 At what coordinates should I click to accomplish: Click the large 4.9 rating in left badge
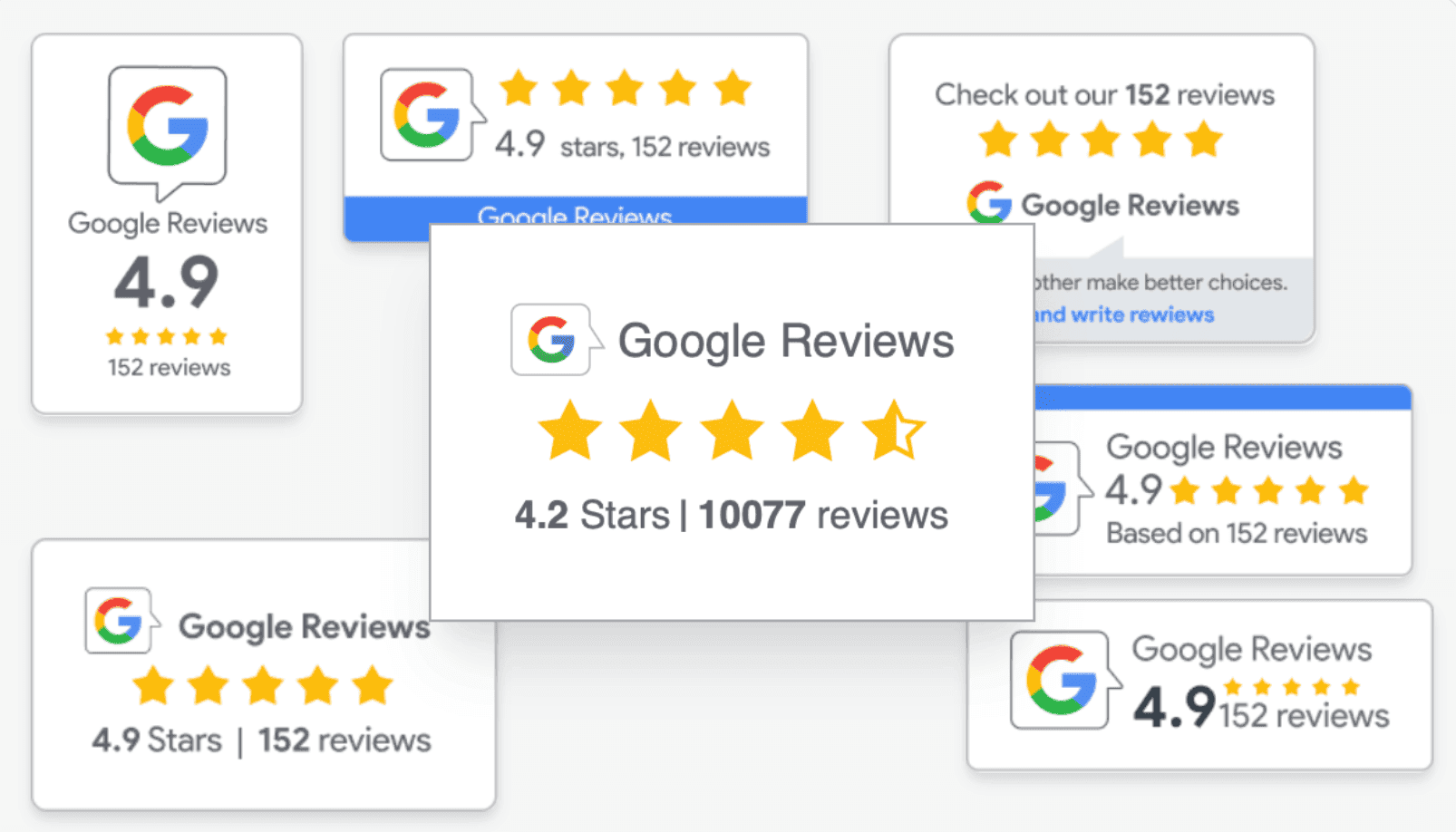[x=167, y=283]
